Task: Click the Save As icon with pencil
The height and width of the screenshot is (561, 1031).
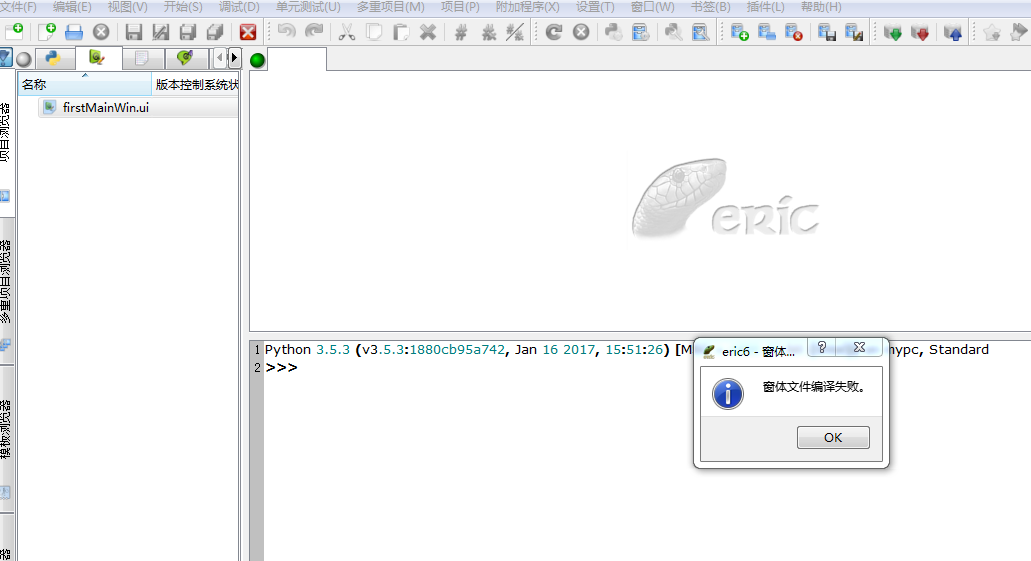Action: [160, 32]
